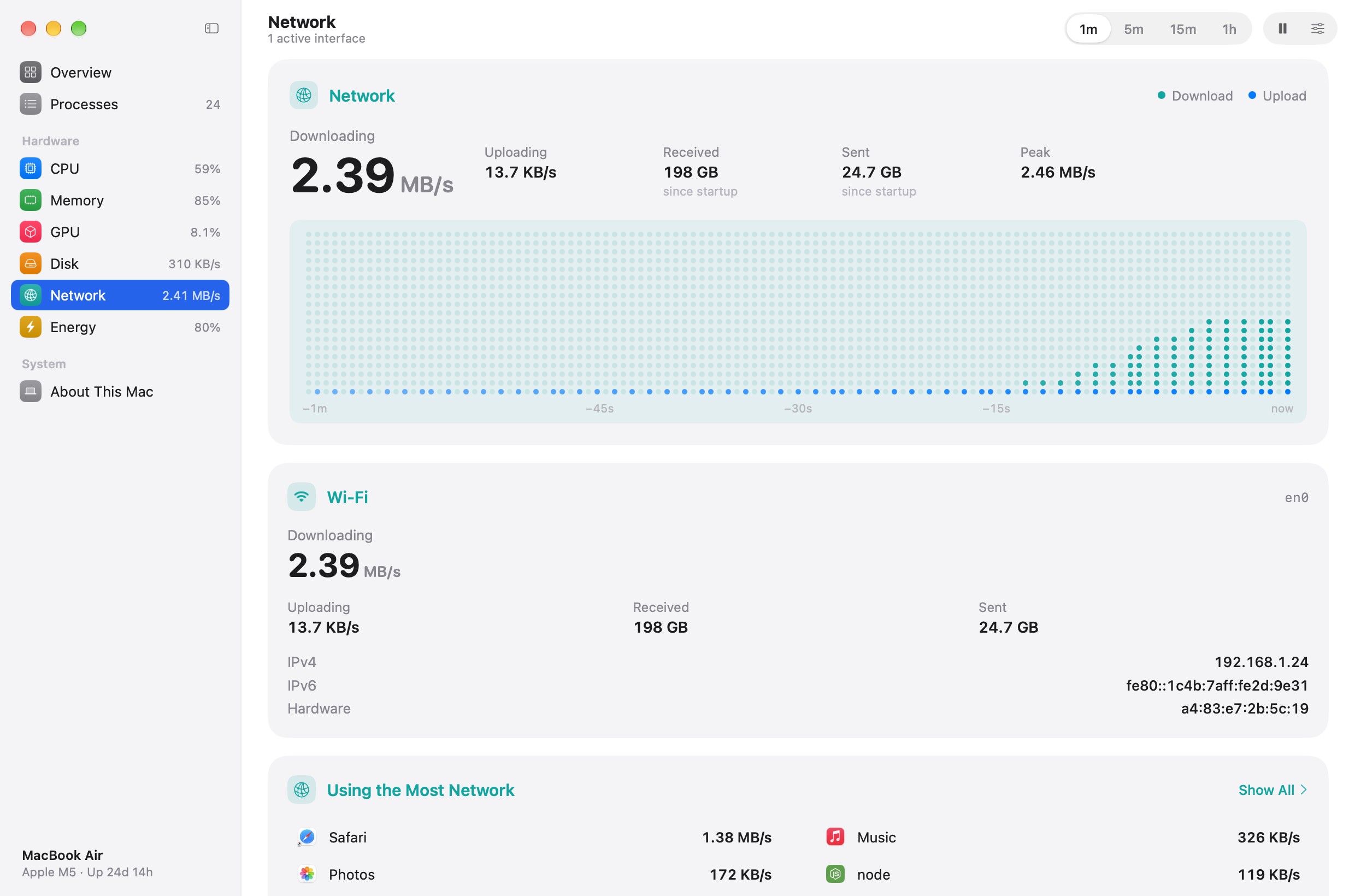Click the GPU cube icon in sidebar
The width and height of the screenshot is (1355, 896).
pyautogui.click(x=30, y=232)
